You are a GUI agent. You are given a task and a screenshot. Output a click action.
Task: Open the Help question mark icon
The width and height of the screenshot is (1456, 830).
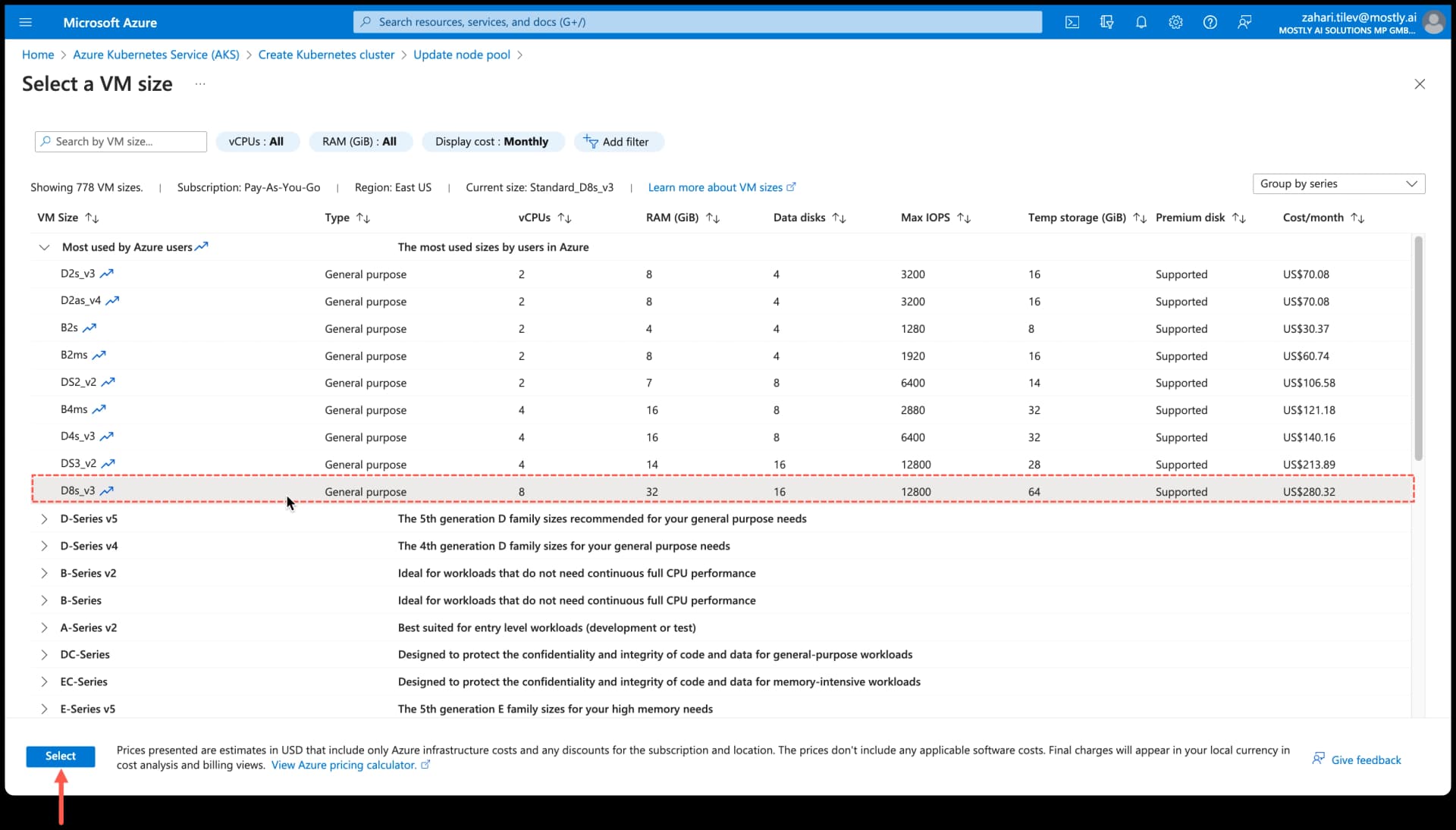(x=1210, y=22)
